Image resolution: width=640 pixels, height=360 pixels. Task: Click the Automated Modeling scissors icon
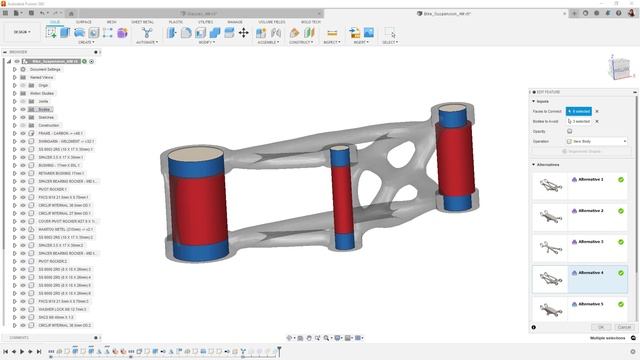[x=147, y=33]
